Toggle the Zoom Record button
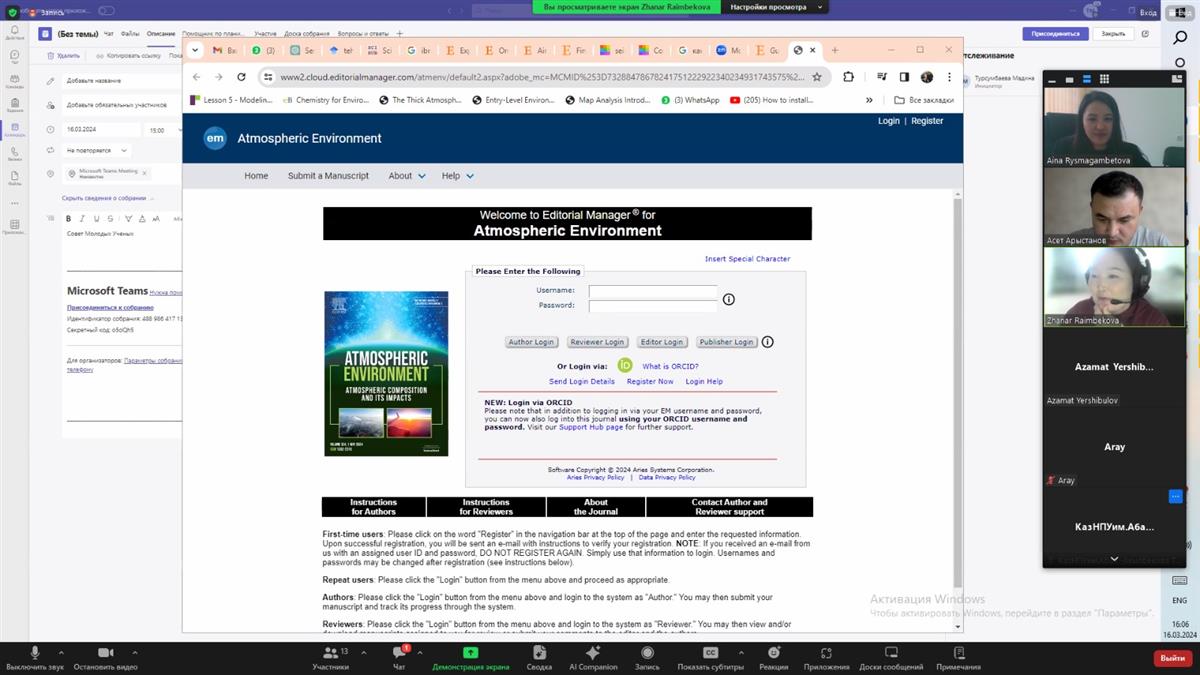This screenshot has width=1200, height=675. pos(647,653)
